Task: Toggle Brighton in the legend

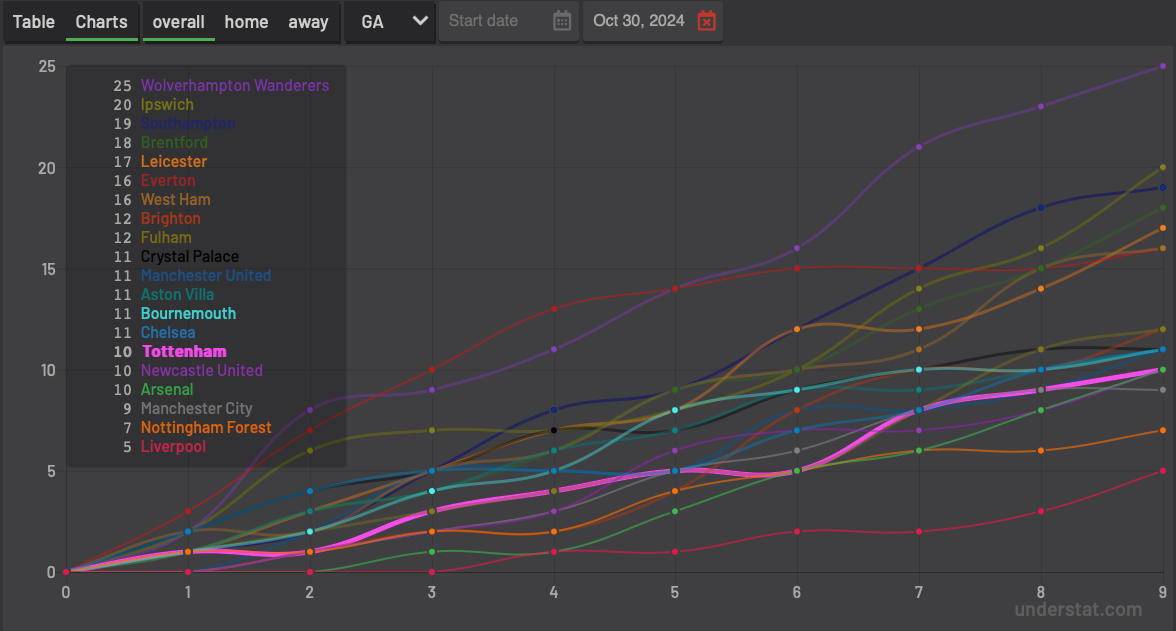Action: tap(170, 218)
